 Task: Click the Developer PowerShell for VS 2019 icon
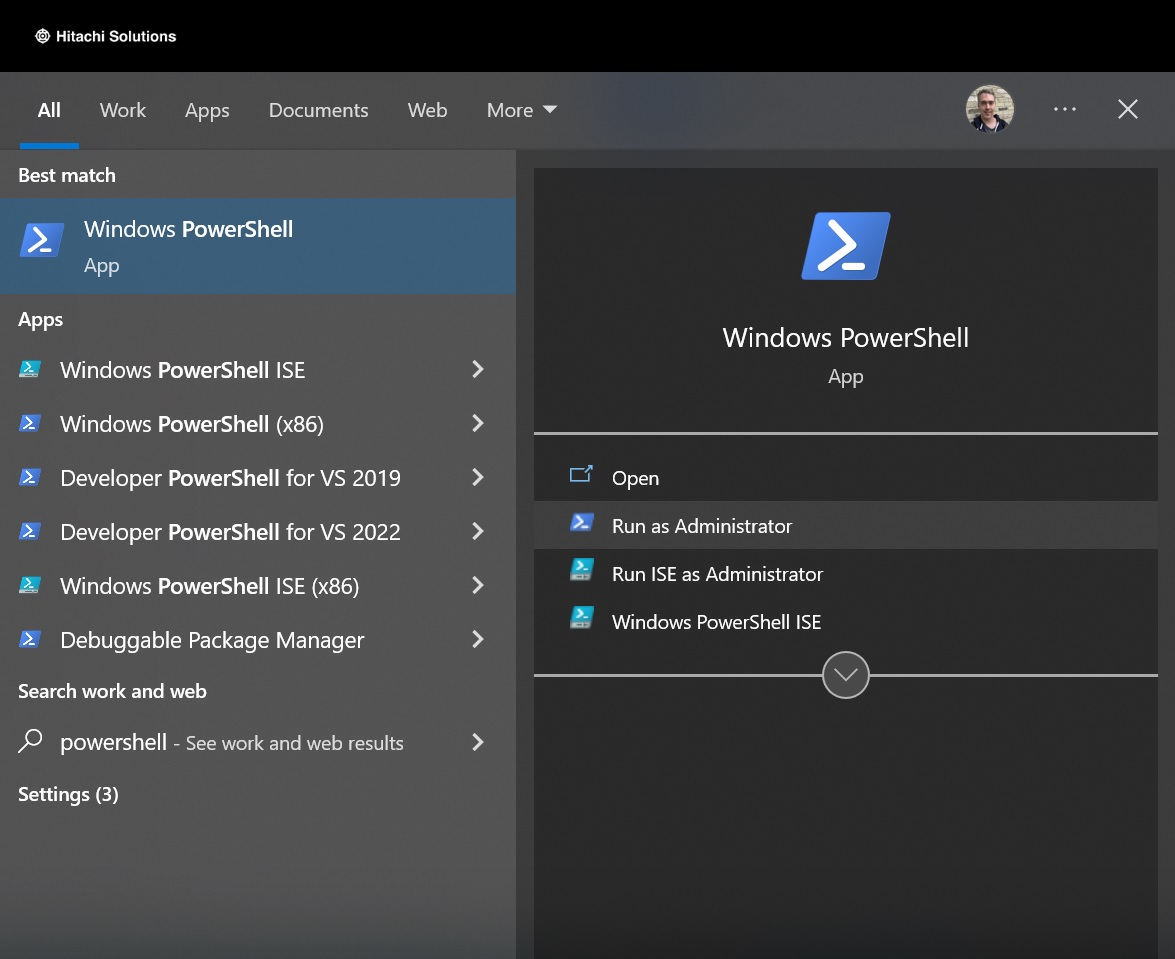pyautogui.click(x=30, y=477)
